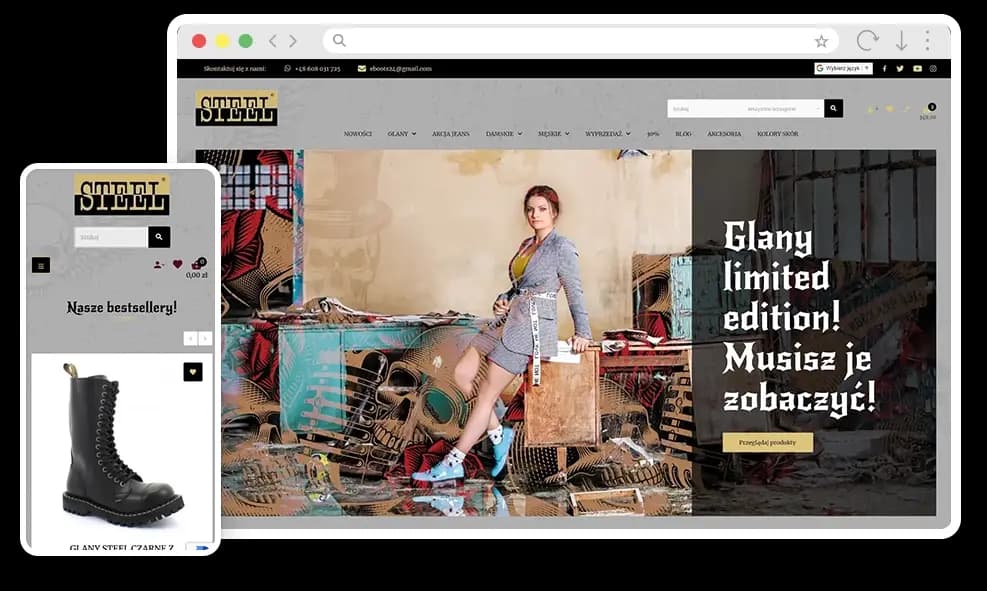
Task: Bookmark page with the address bar star
Action: tap(821, 41)
